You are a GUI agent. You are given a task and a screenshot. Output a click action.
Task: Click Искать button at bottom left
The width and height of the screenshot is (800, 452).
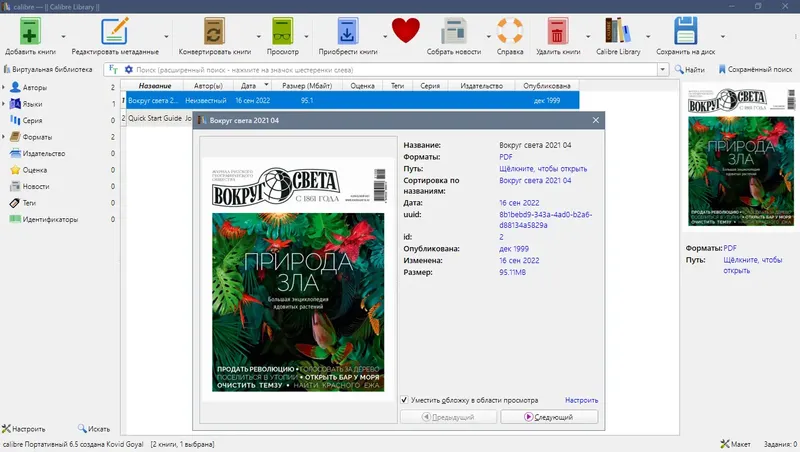(x=94, y=429)
